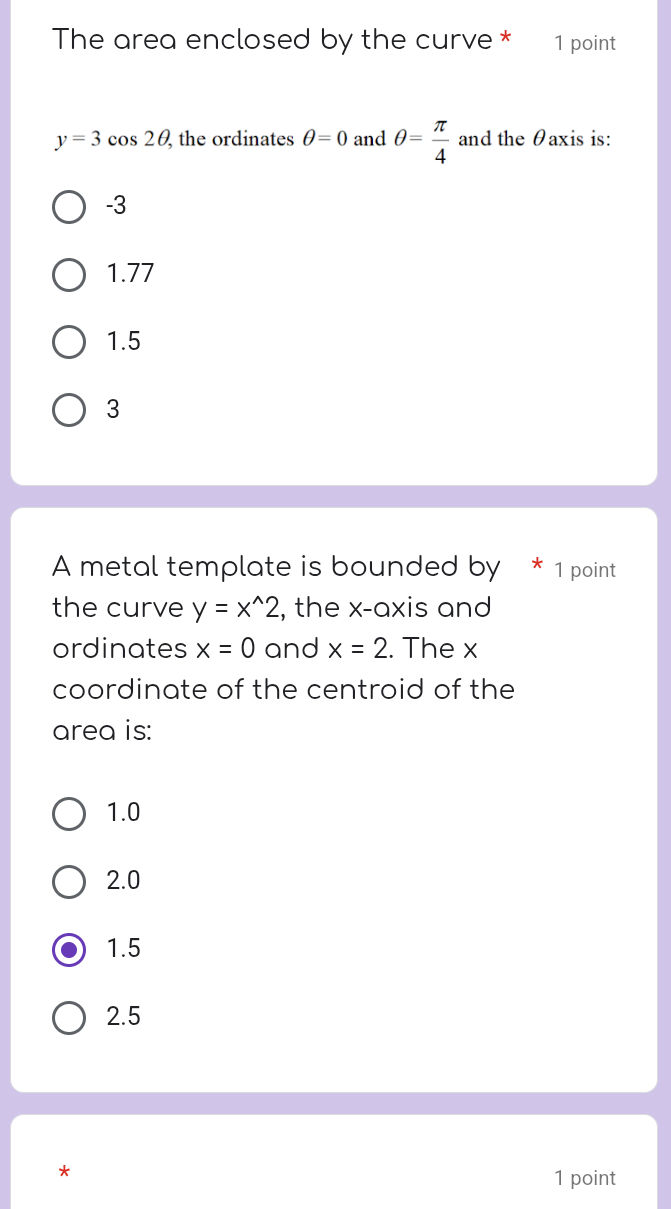The width and height of the screenshot is (671, 1209).
Task: Choose 2.0 as the centroid x coordinate
Action: click(68, 882)
